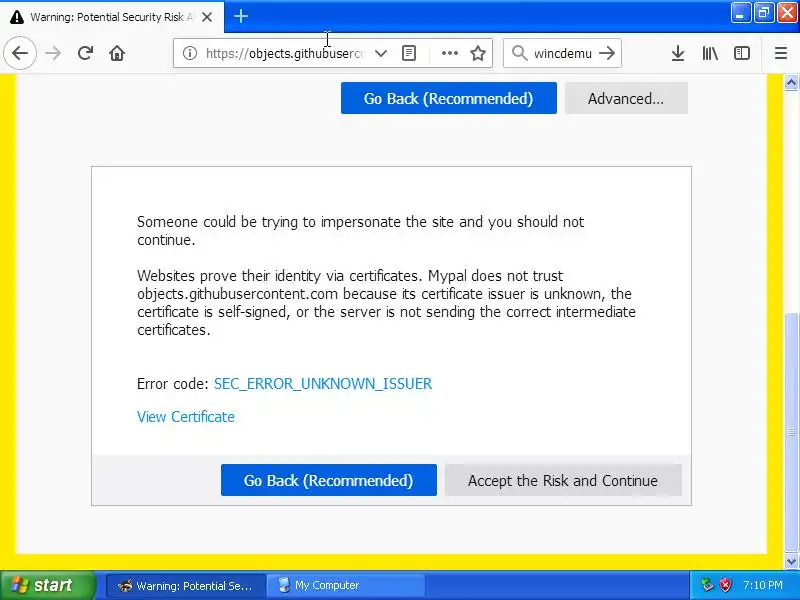
Task: Click the scrollbar down arrow
Action: tap(791, 562)
